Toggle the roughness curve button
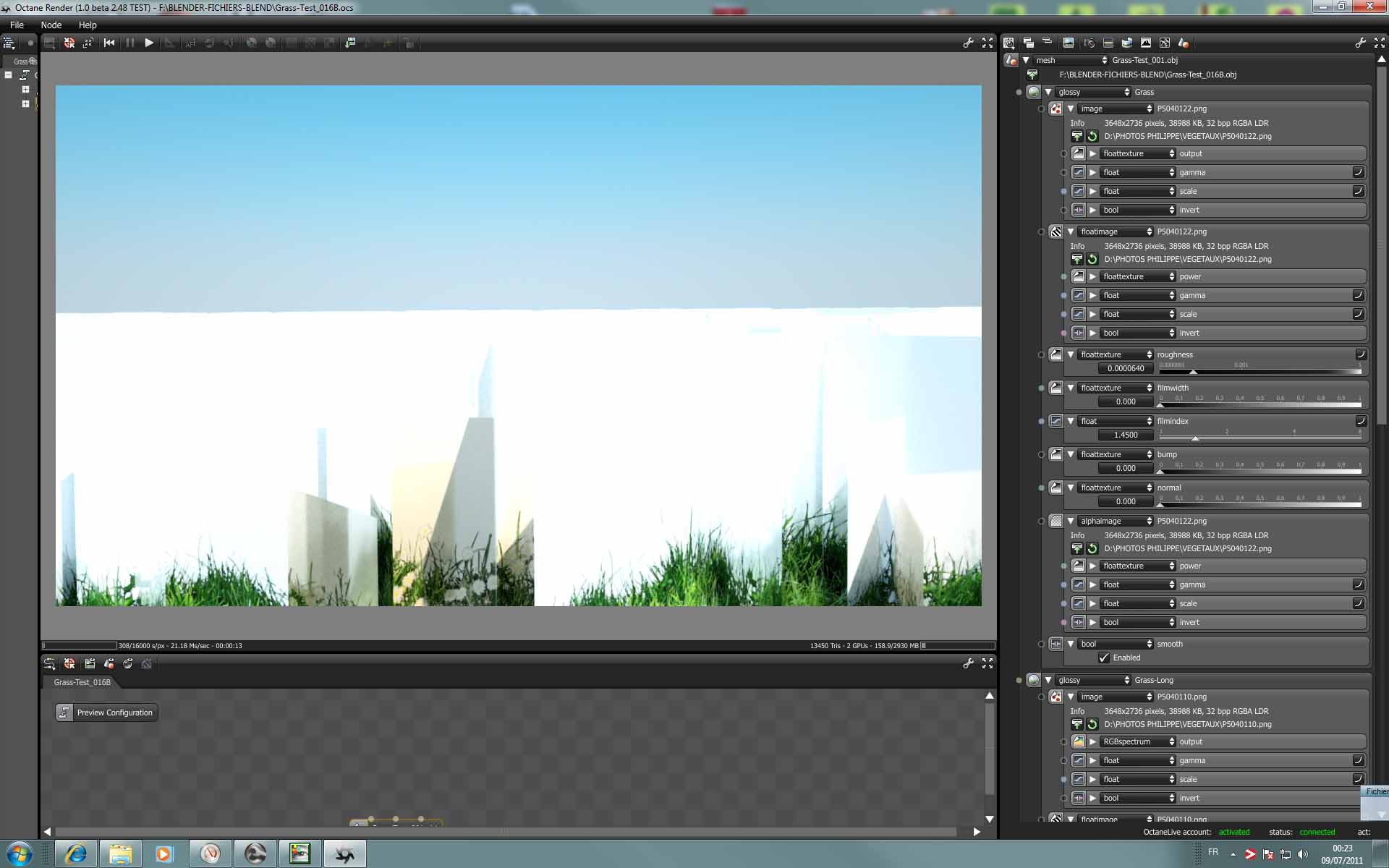The width and height of the screenshot is (1389, 868). point(1360,354)
